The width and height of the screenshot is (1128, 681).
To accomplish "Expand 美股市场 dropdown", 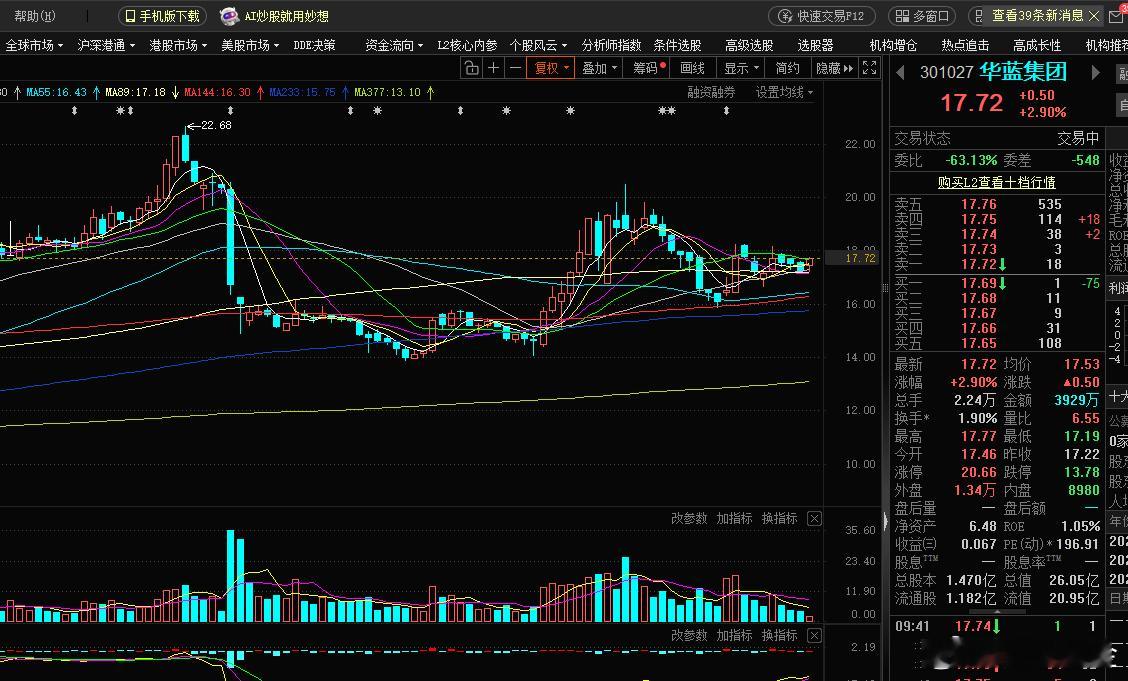I will click(250, 45).
